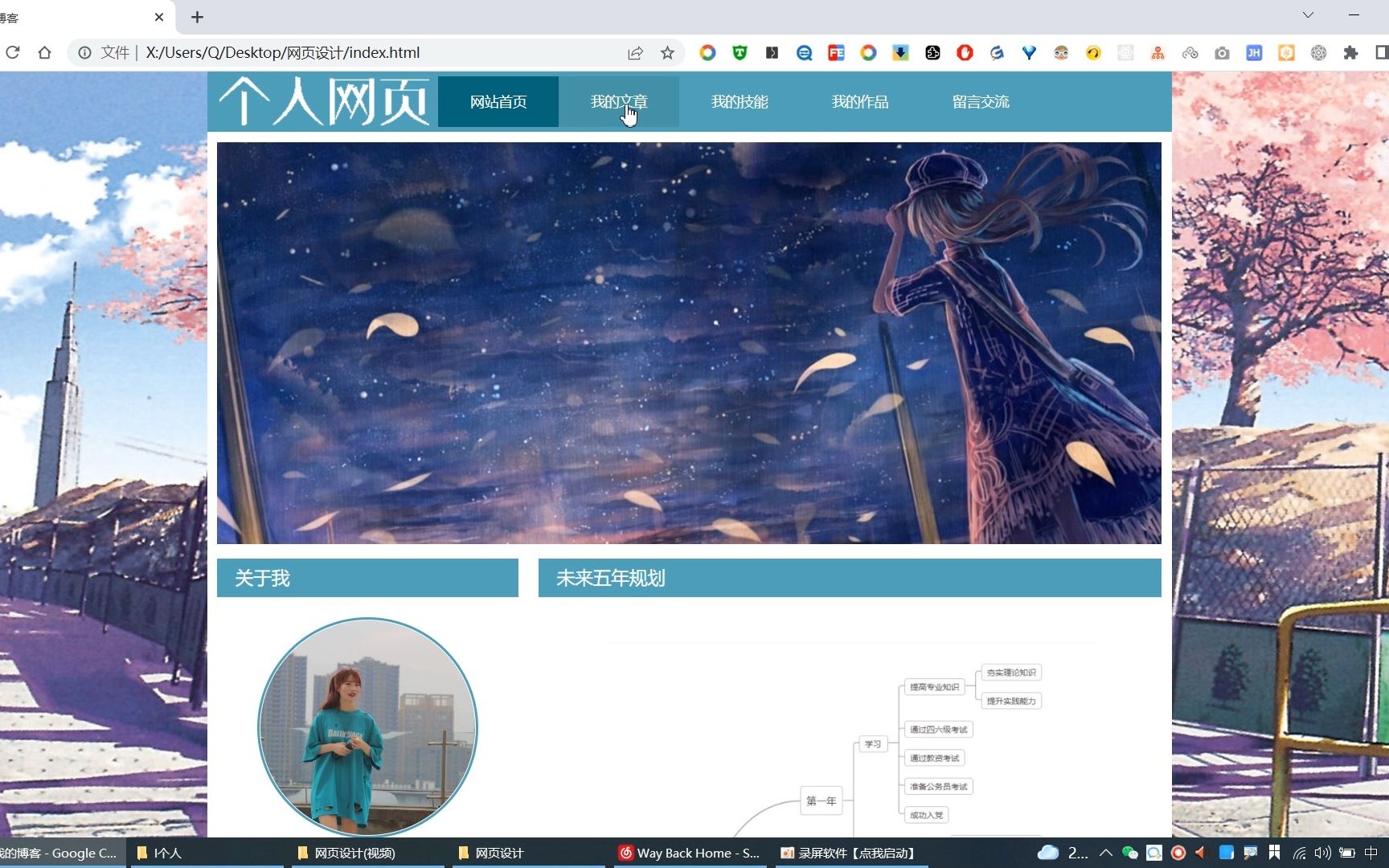The image size is (1389, 868).
Task: Click the blue Q search extension icon
Action: (x=804, y=53)
